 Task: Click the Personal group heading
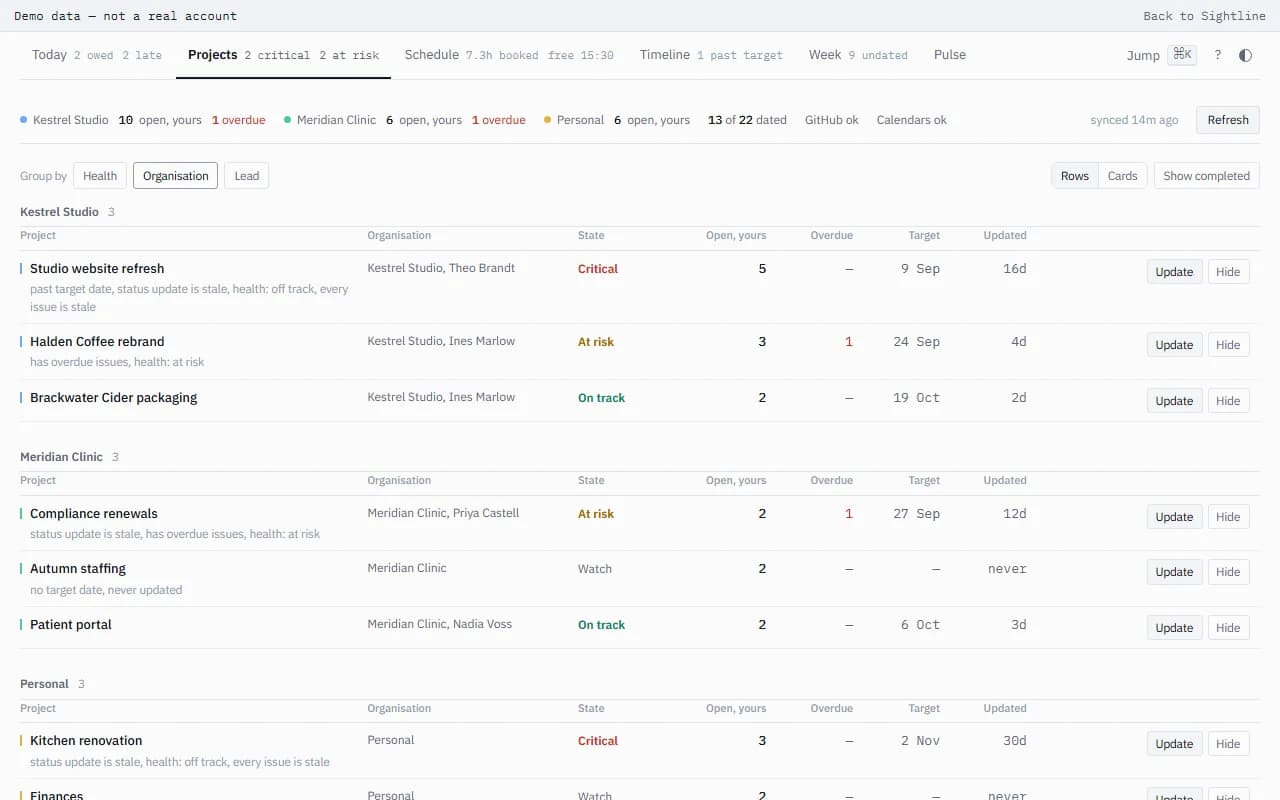[44, 684]
